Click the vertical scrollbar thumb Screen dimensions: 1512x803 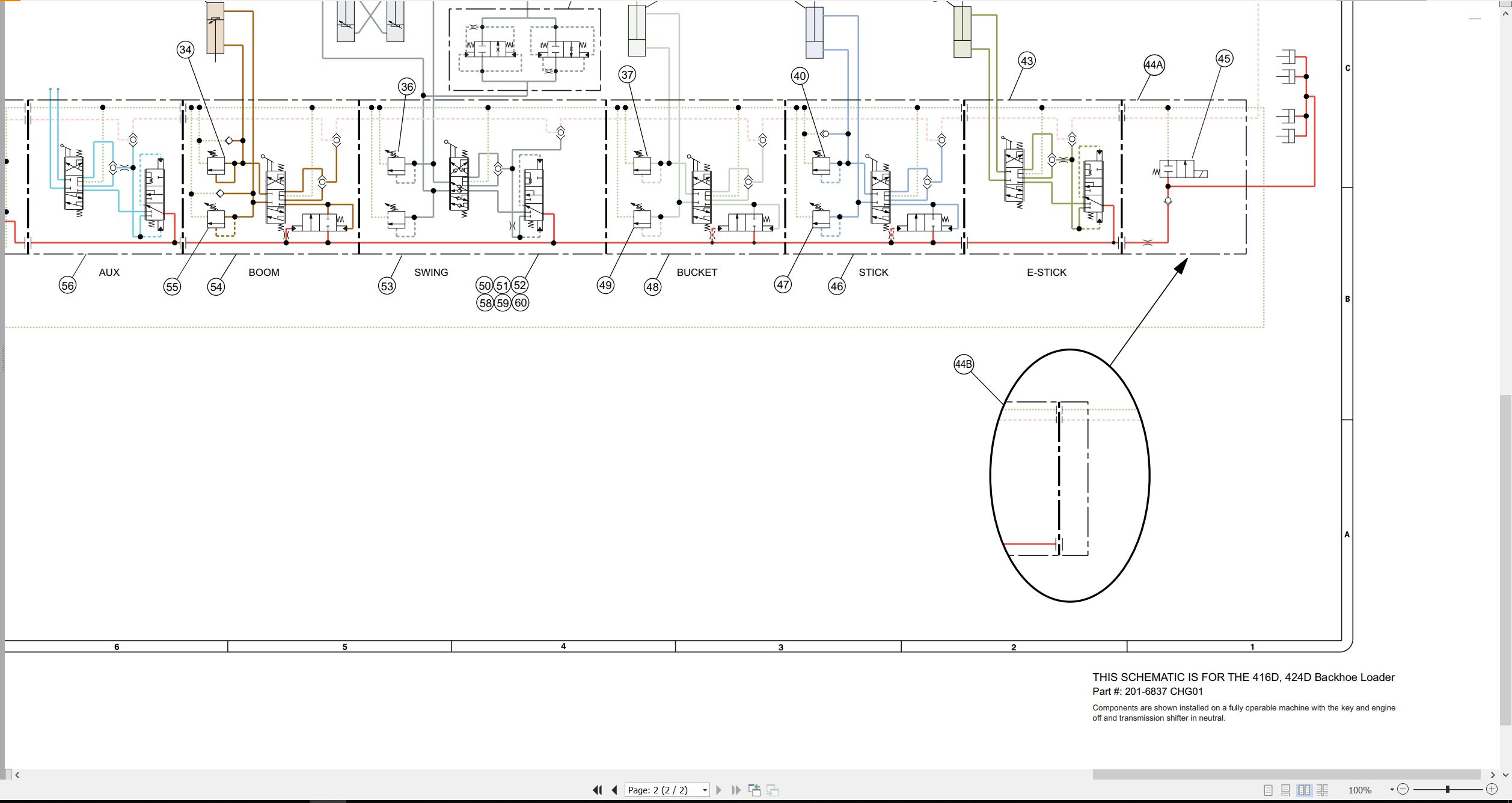[x=1505, y=560]
